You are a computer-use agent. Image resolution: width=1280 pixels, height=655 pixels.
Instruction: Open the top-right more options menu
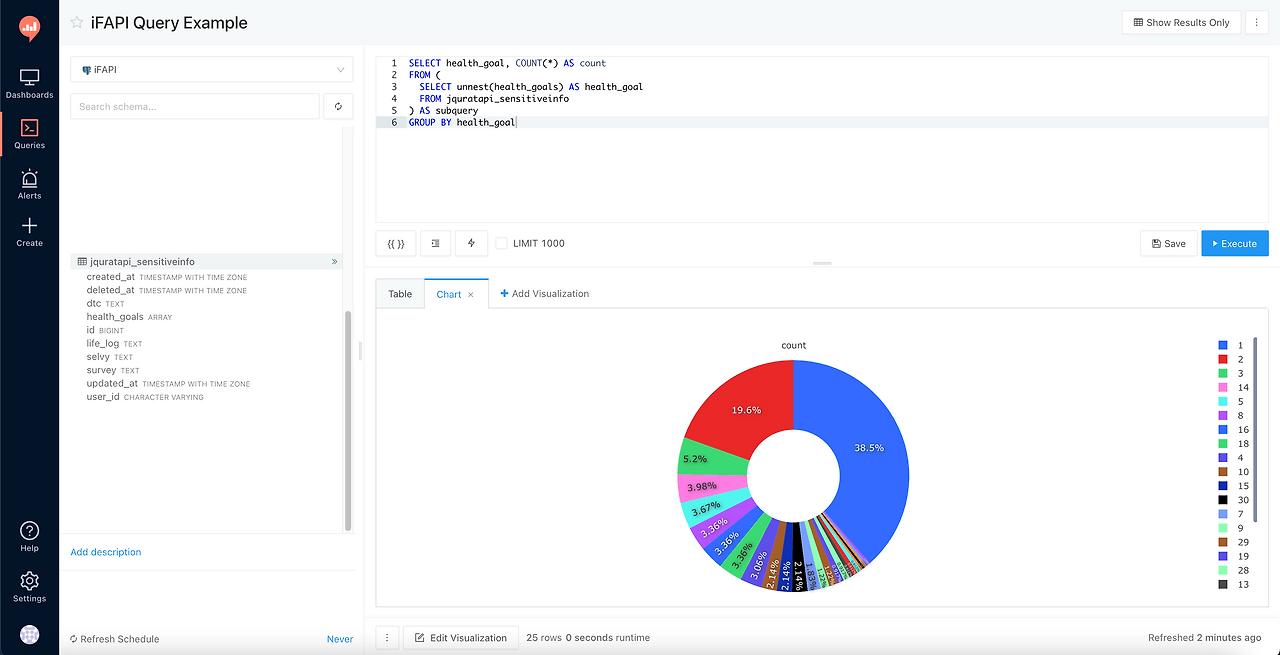[1257, 22]
